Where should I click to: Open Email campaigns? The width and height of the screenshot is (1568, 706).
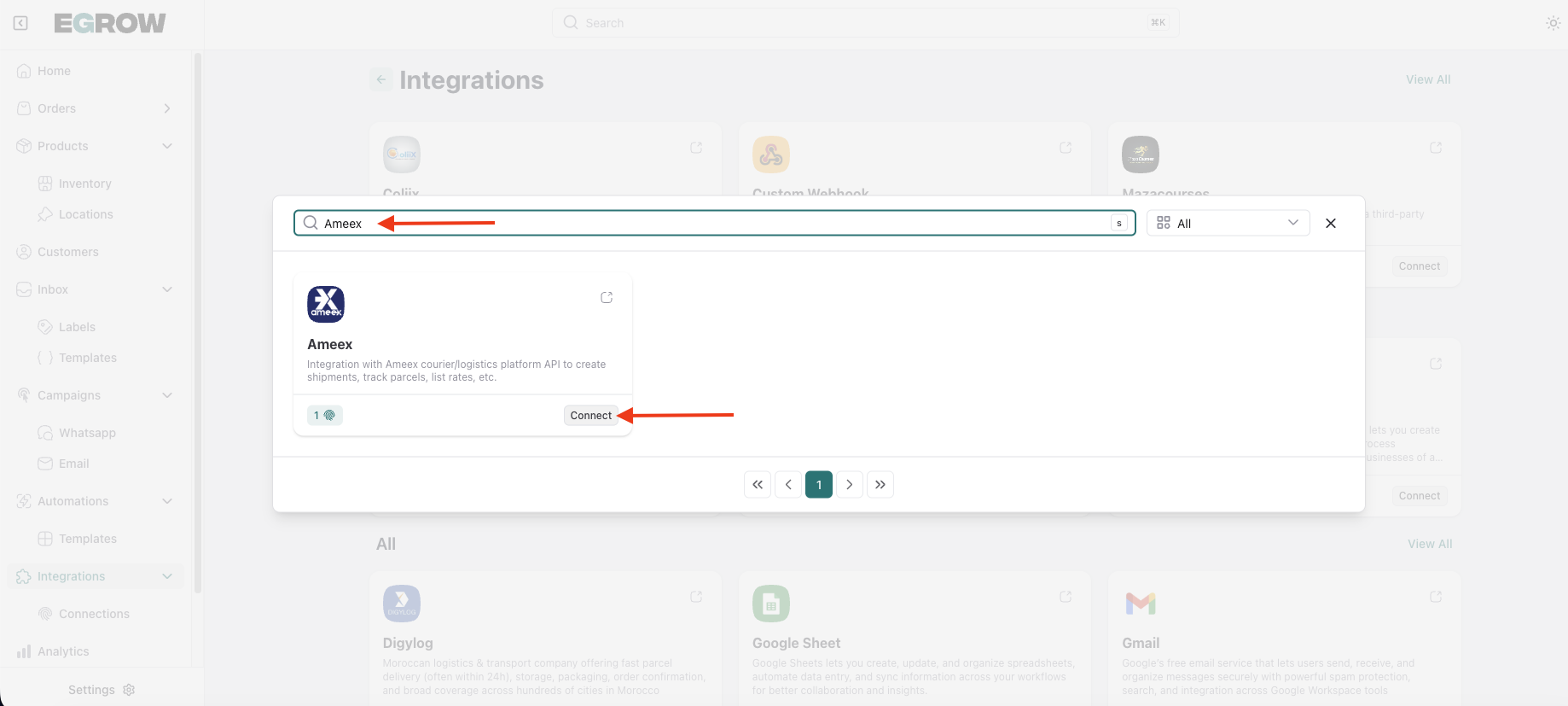(x=73, y=464)
